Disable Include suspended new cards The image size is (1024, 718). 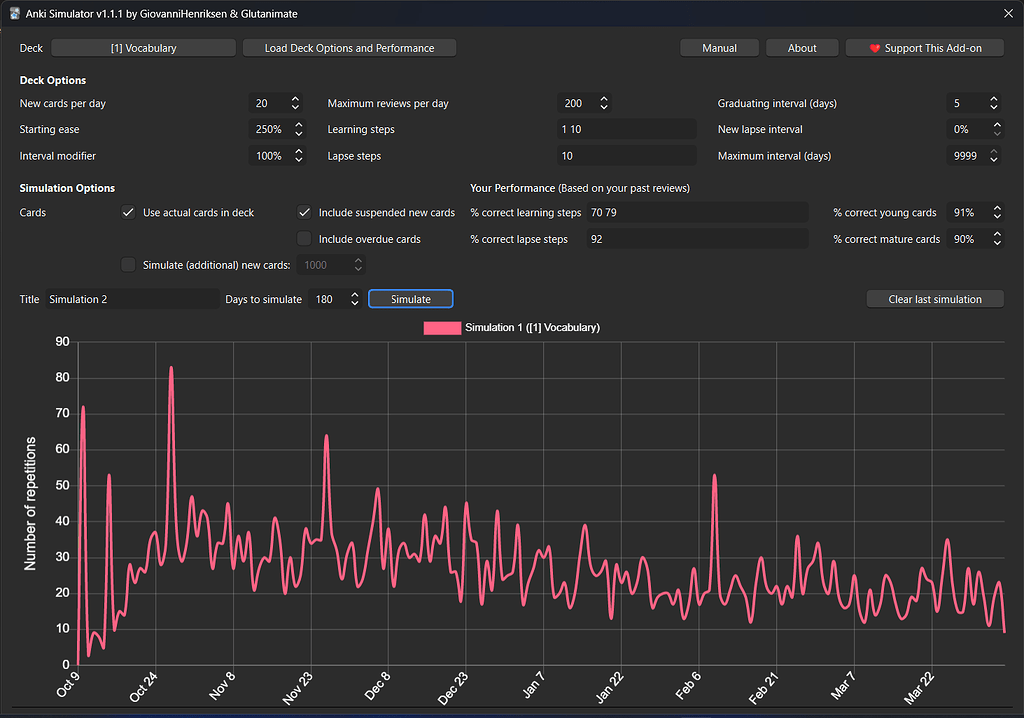[x=304, y=212]
